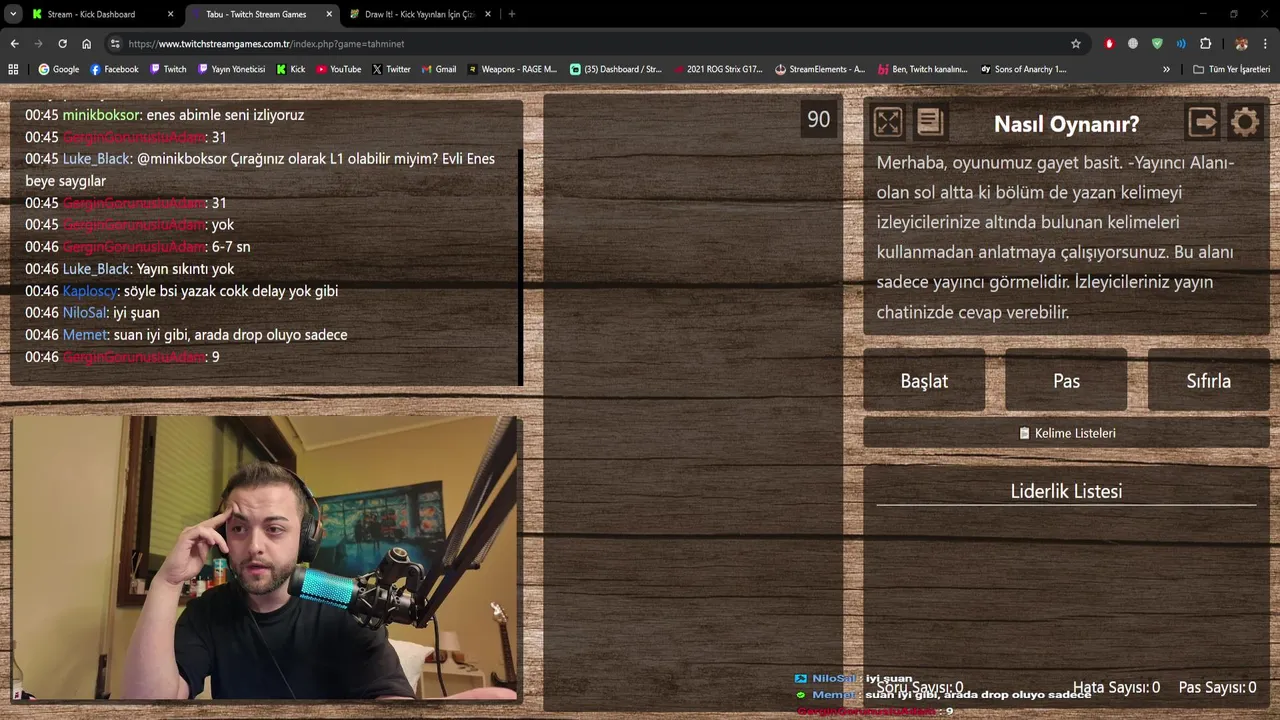The width and height of the screenshot is (1280, 720).
Task: Open the Facebook bookmark
Action: (114, 69)
